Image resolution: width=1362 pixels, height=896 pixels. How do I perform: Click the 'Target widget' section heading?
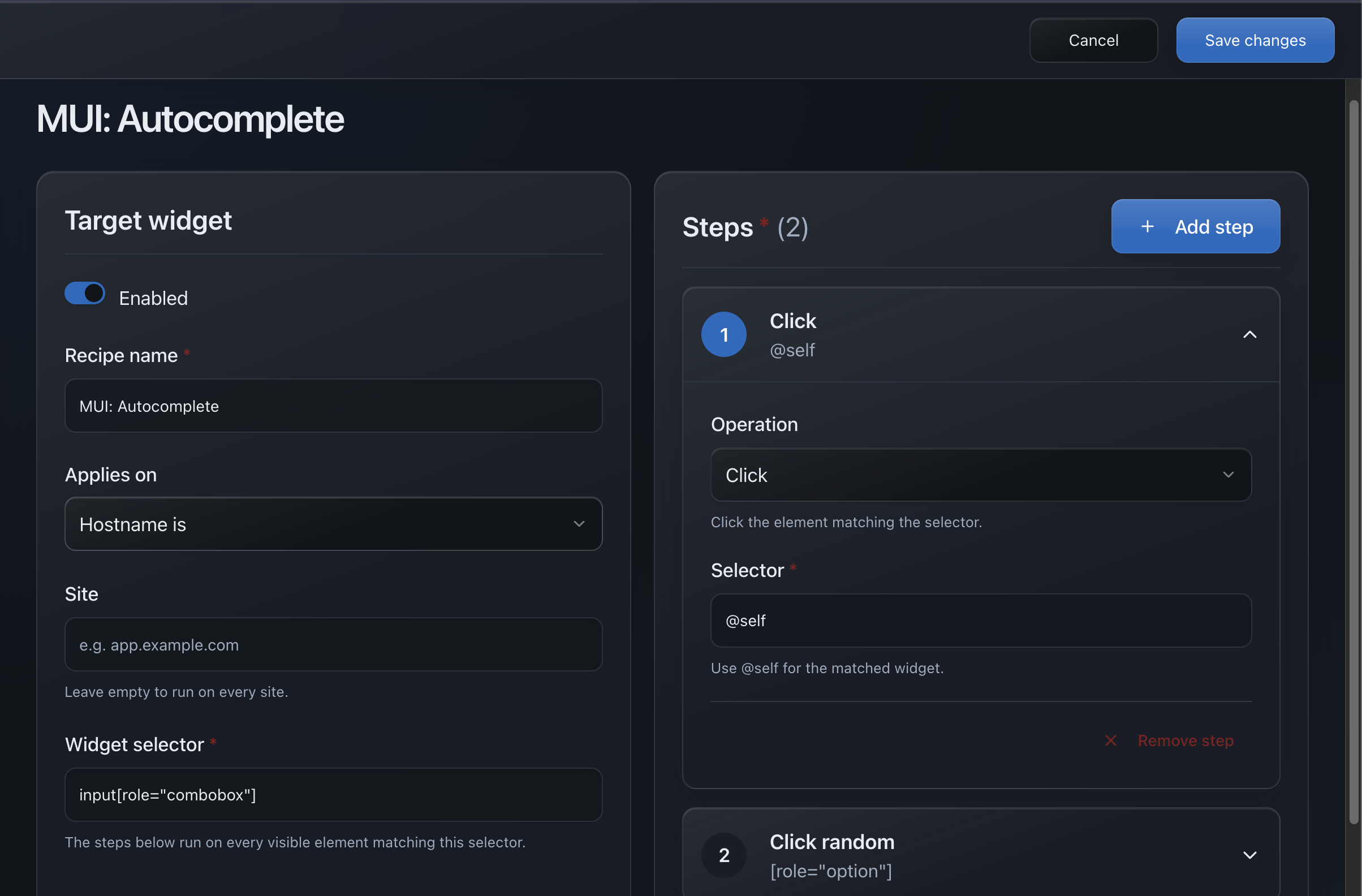tap(148, 221)
